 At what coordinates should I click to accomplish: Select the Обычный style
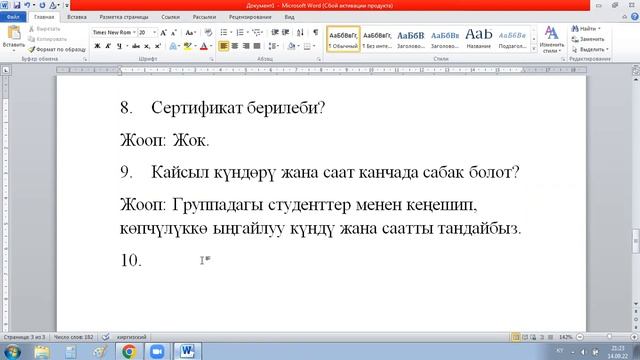(343, 39)
